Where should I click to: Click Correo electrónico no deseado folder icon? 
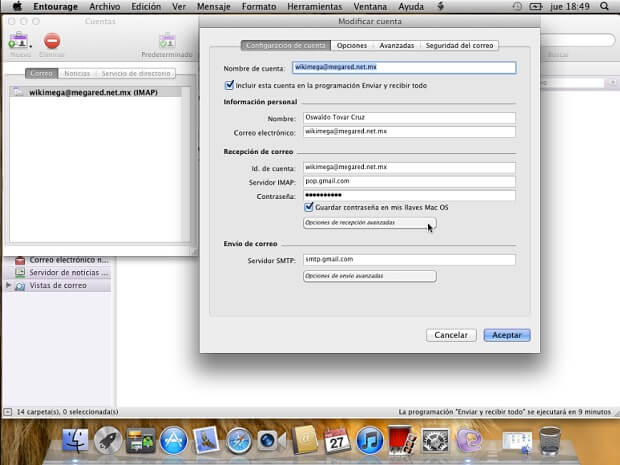tap(20, 260)
